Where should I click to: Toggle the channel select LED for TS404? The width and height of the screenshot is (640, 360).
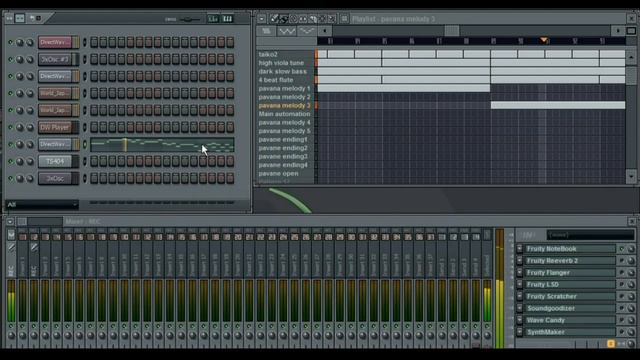tap(84, 162)
